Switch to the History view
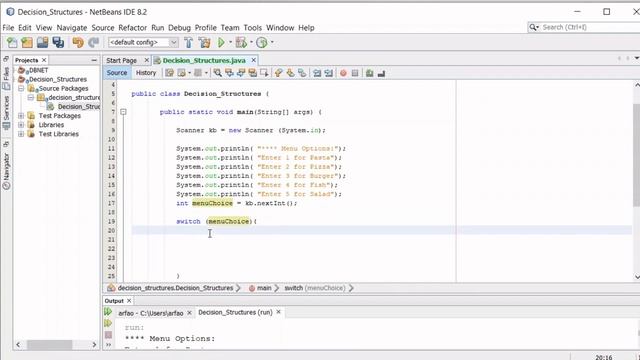 tap(146, 73)
